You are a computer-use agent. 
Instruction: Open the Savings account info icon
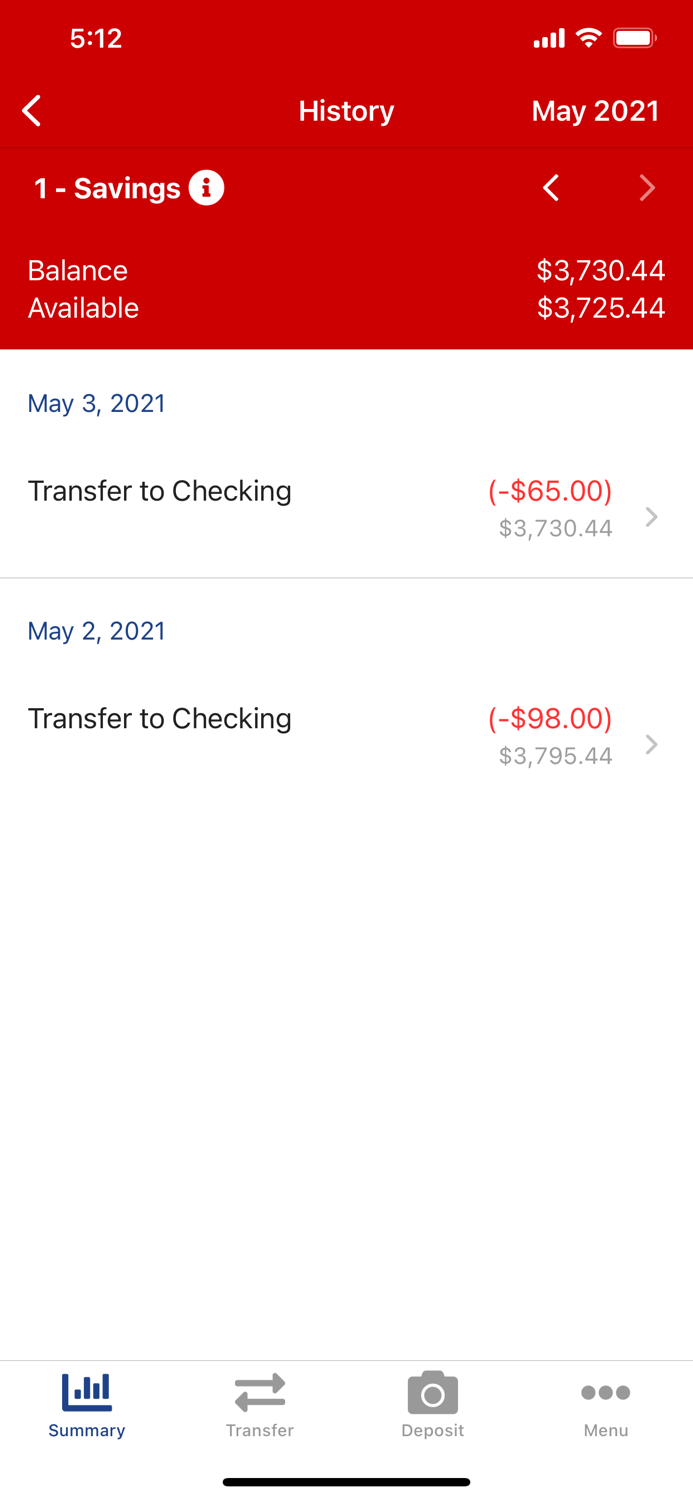coord(206,188)
